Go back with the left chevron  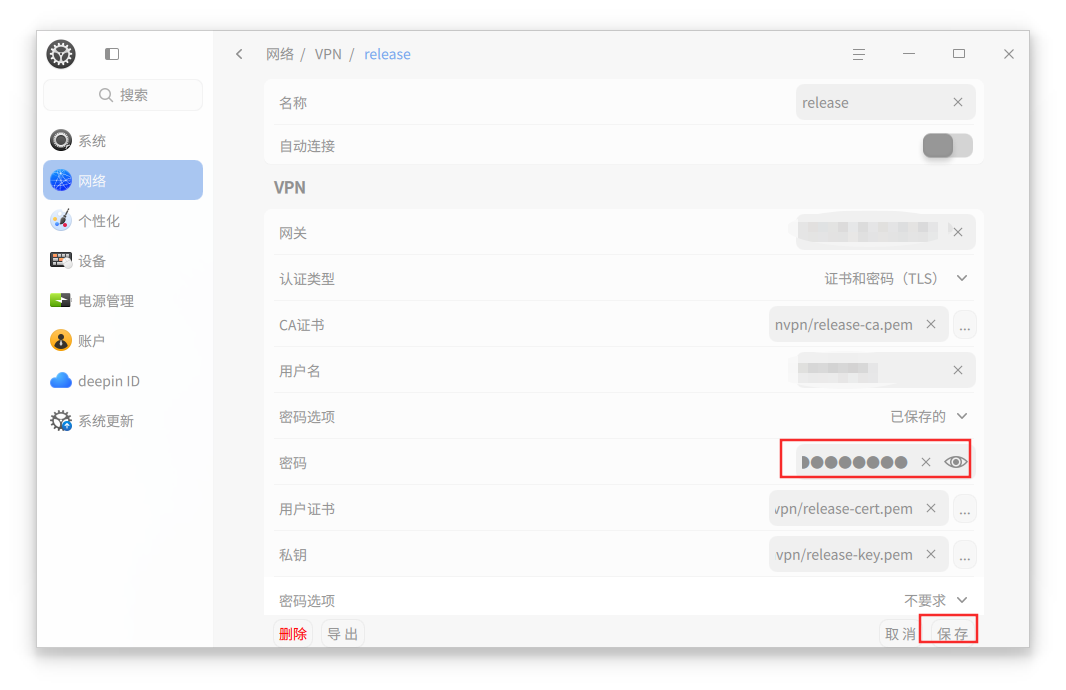[x=239, y=54]
